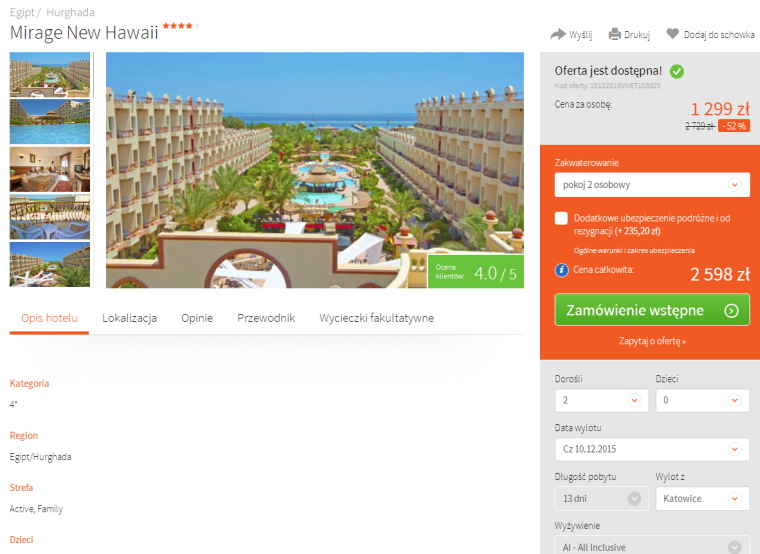The height and width of the screenshot is (554, 760).
Task: Click the star rating next to hotel name
Action: pyautogui.click(x=181, y=26)
